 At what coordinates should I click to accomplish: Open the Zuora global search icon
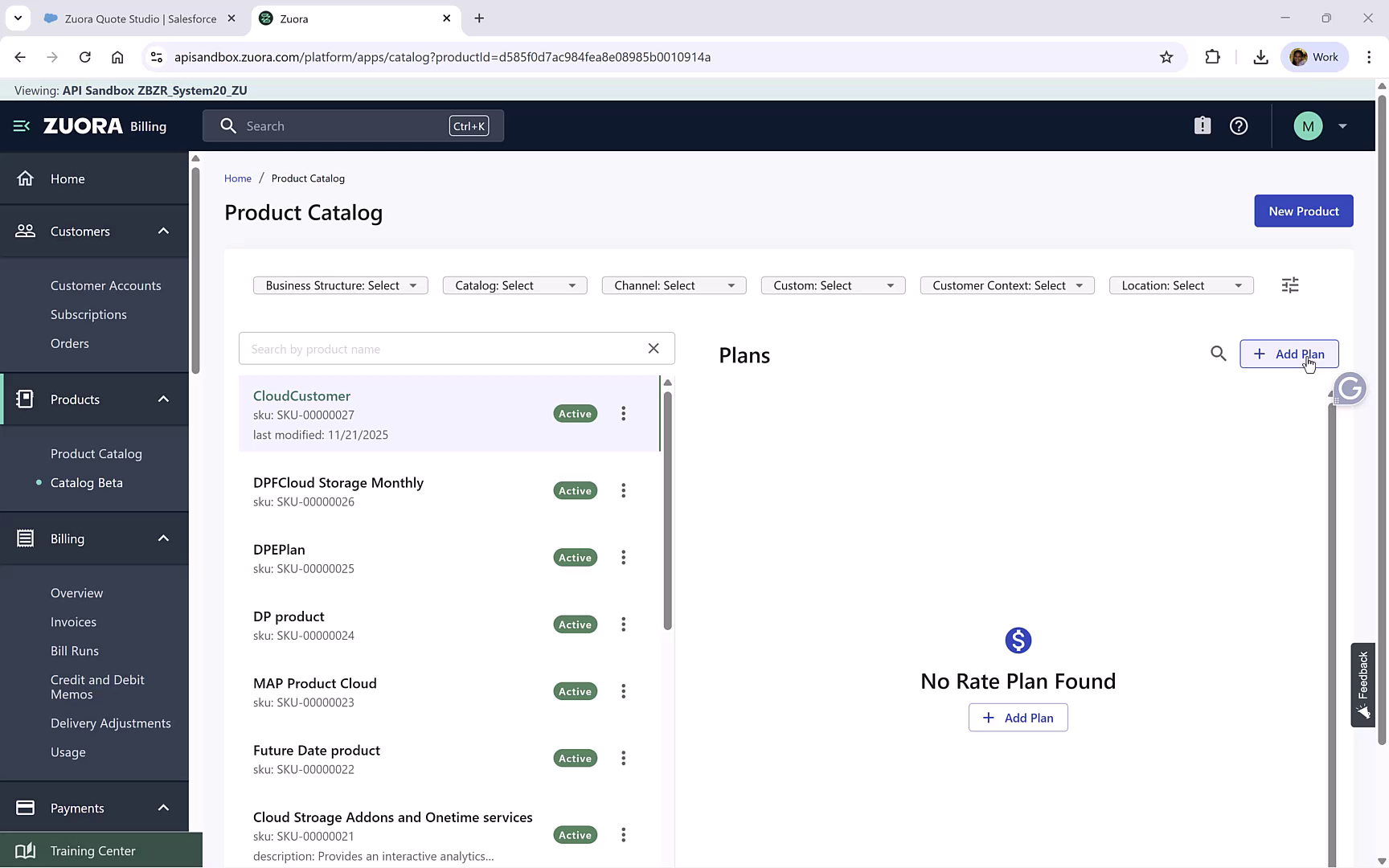click(228, 125)
